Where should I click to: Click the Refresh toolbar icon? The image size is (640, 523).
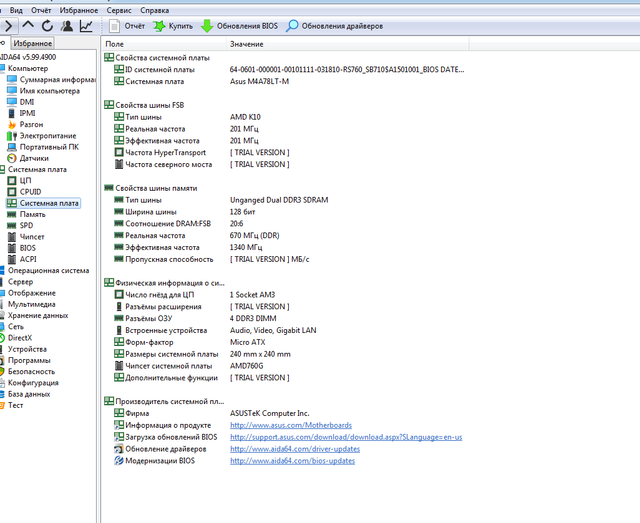(47, 26)
